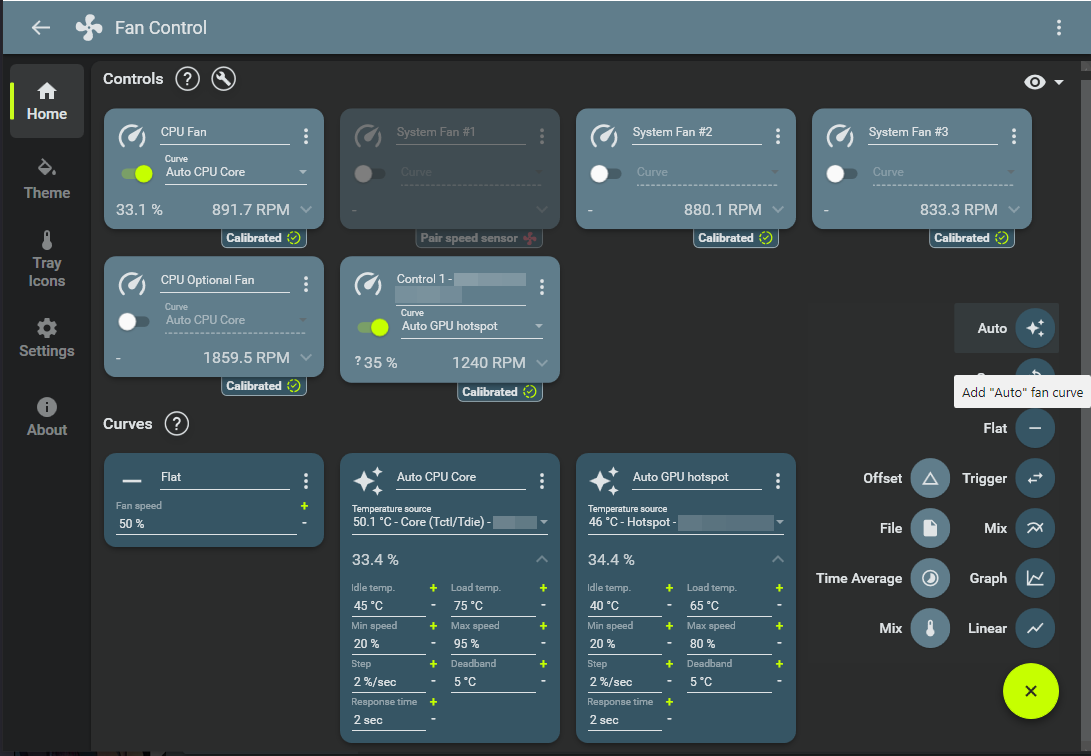Image resolution: width=1091 pixels, height=756 pixels.
Task: Open Auto CPU Core temperature source dropdown
Action: tap(450, 522)
